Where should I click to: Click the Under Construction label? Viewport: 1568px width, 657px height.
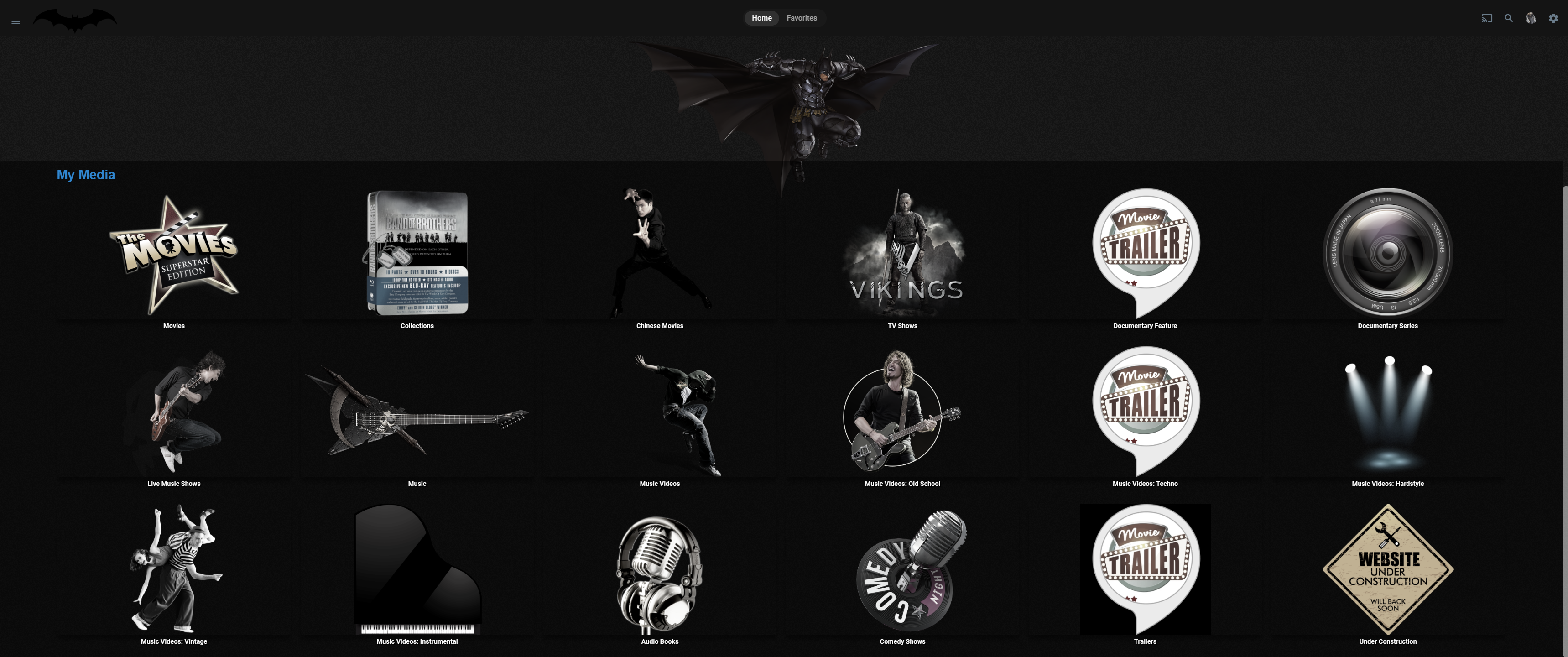[x=1388, y=641]
